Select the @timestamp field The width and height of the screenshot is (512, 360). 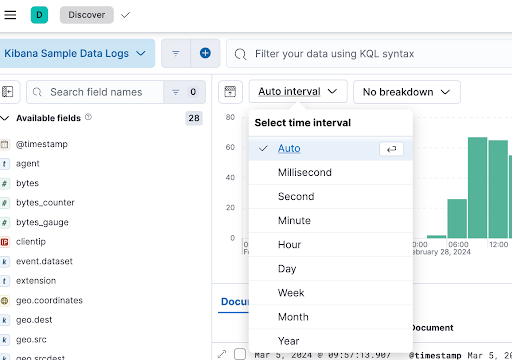click(42, 144)
